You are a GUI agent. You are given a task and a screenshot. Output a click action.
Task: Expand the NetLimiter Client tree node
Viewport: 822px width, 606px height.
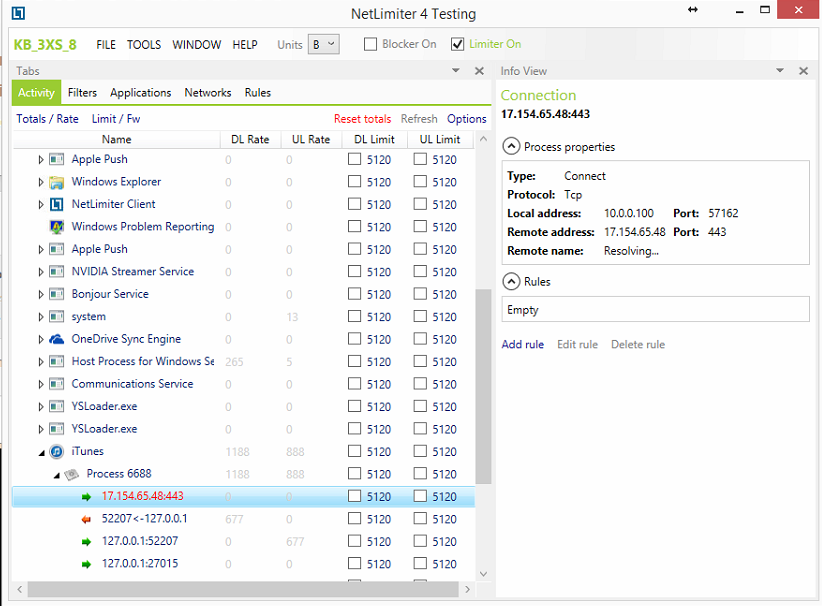(x=41, y=204)
